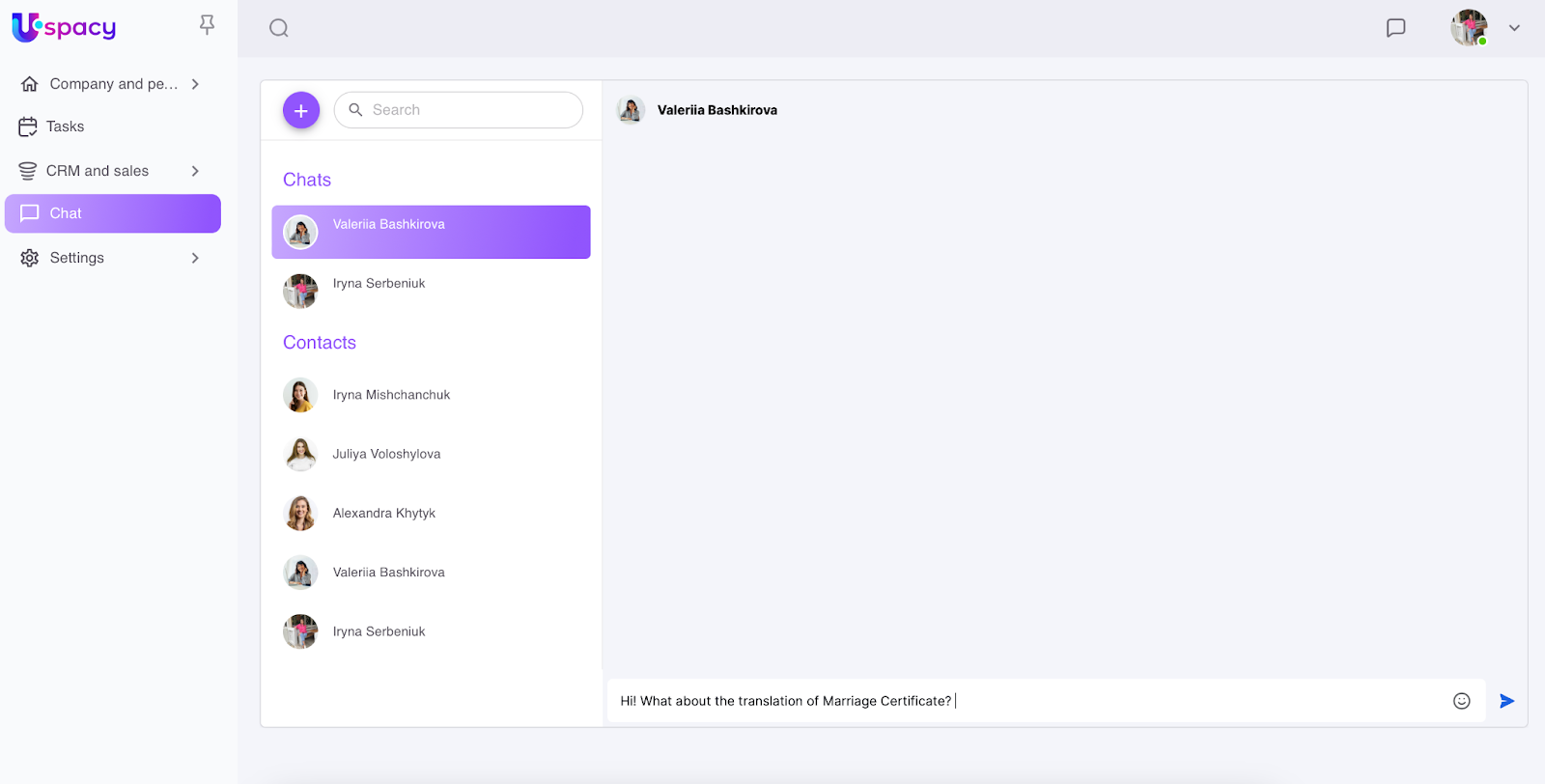The height and width of the screenshot is (784, 1545).
Task: Open the user profile dropdown arrow
Action: [1514, 28]
